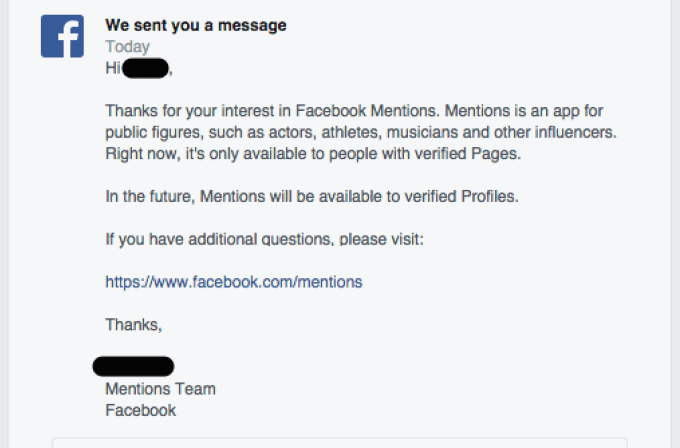Click the sentence starting "In the future"
This screenshot has height=448, width=680.
310,196
